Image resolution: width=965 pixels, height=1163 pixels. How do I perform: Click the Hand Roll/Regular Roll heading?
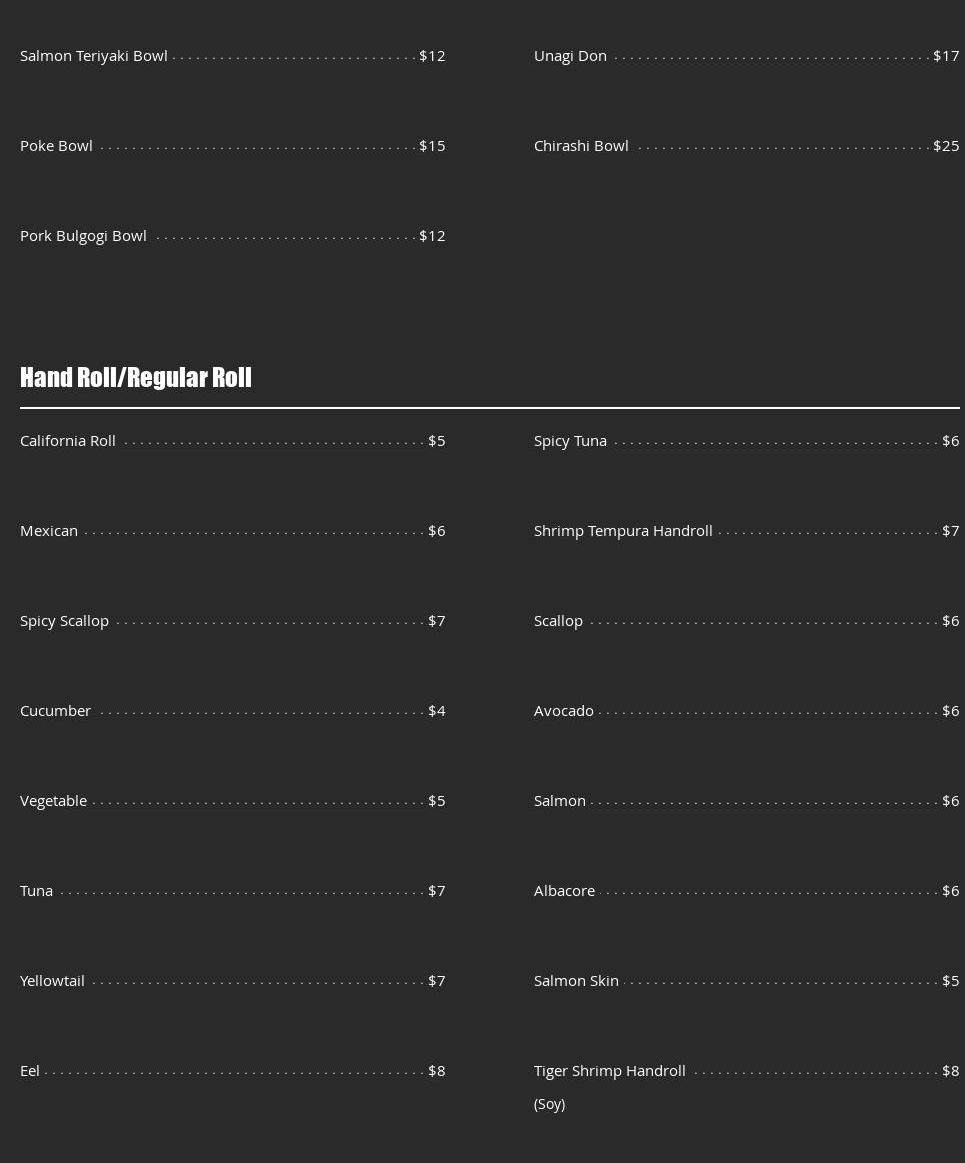[x=136, y=377]
